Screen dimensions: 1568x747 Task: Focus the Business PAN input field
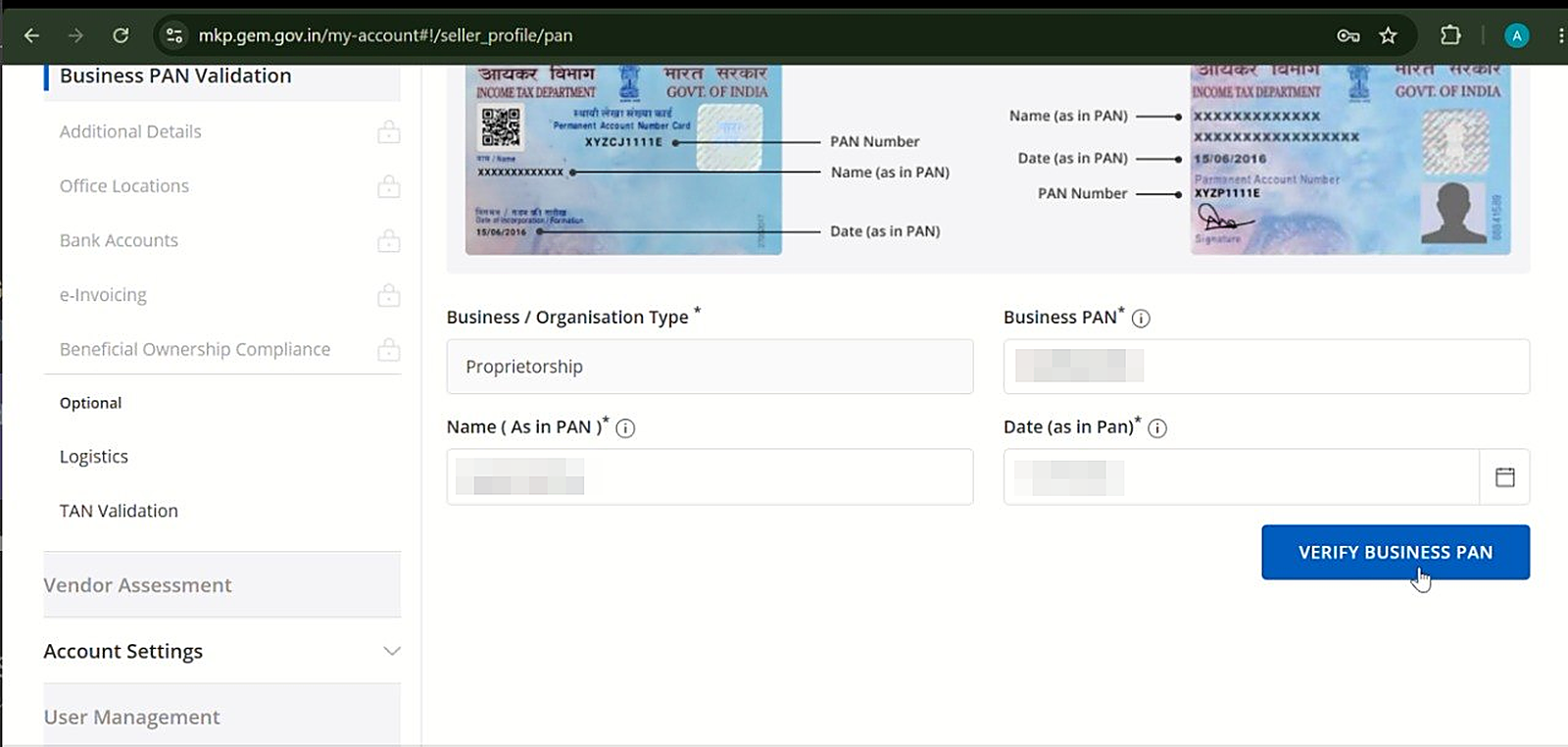pos(1266,367)
